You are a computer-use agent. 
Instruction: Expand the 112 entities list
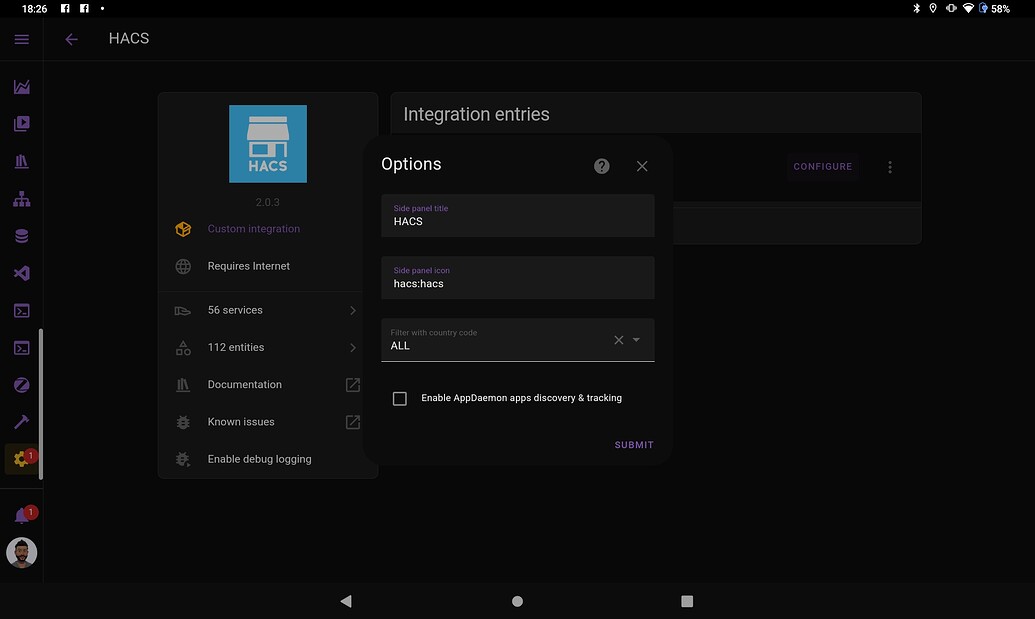(267, 347)
